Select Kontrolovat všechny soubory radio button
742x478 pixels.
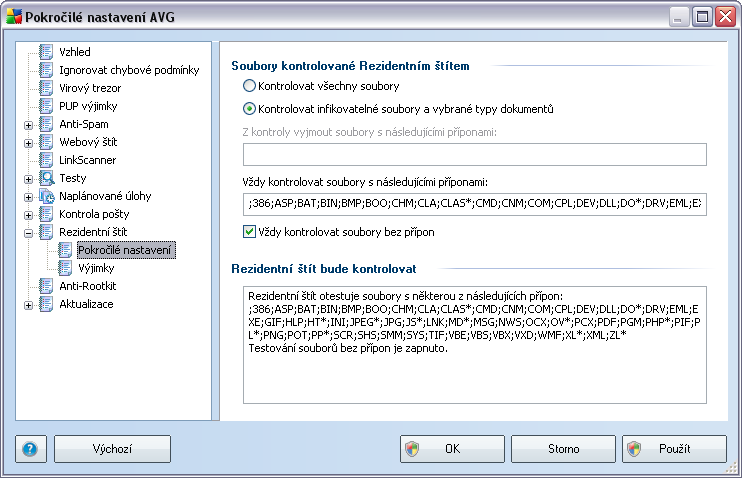click(249, 86)
